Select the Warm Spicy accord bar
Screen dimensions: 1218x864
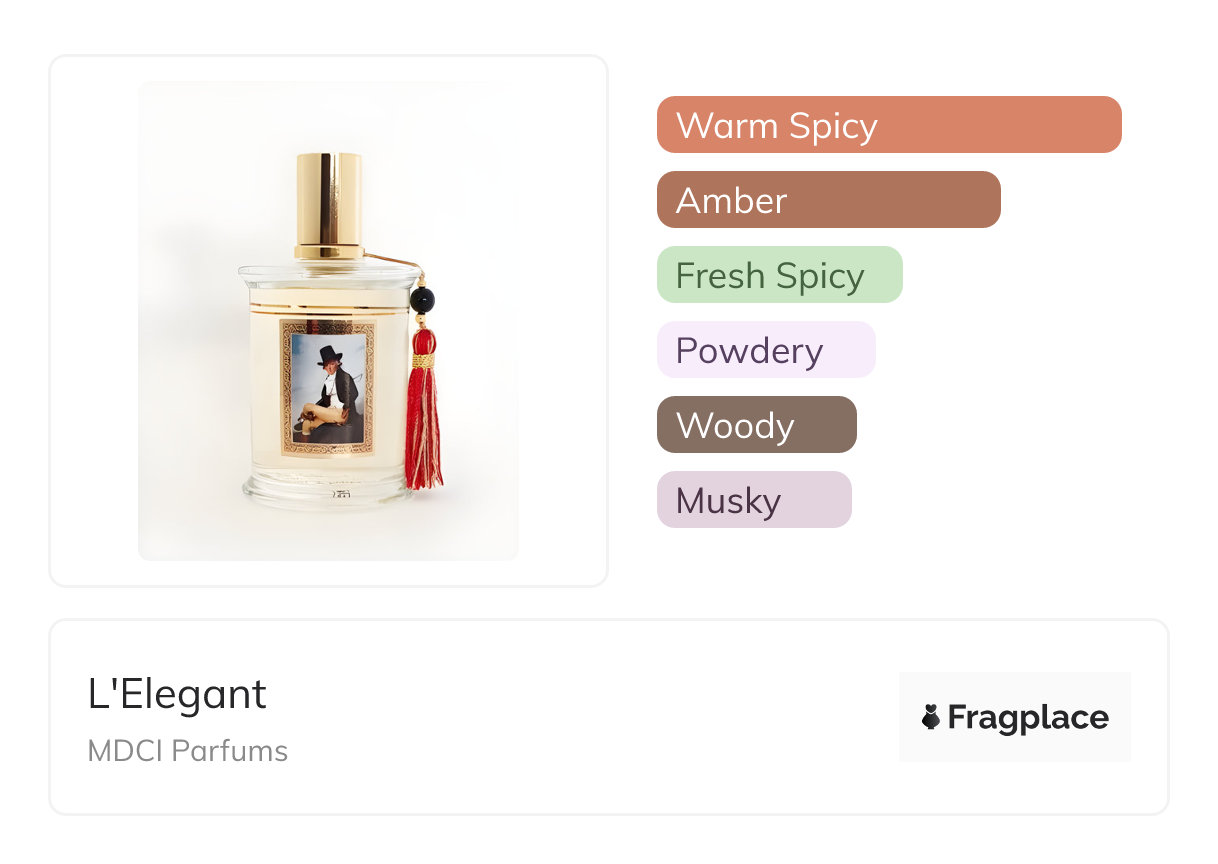tap(888, 125)
